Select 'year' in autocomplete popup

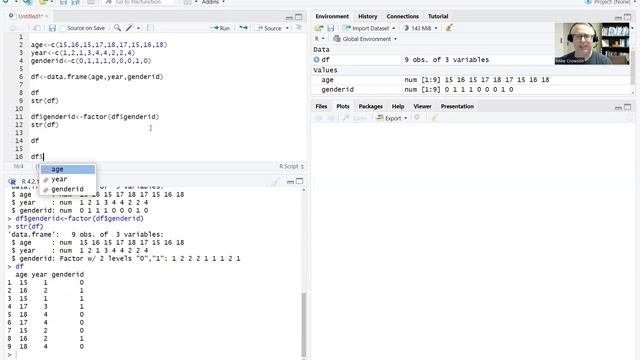pos(68,179)
